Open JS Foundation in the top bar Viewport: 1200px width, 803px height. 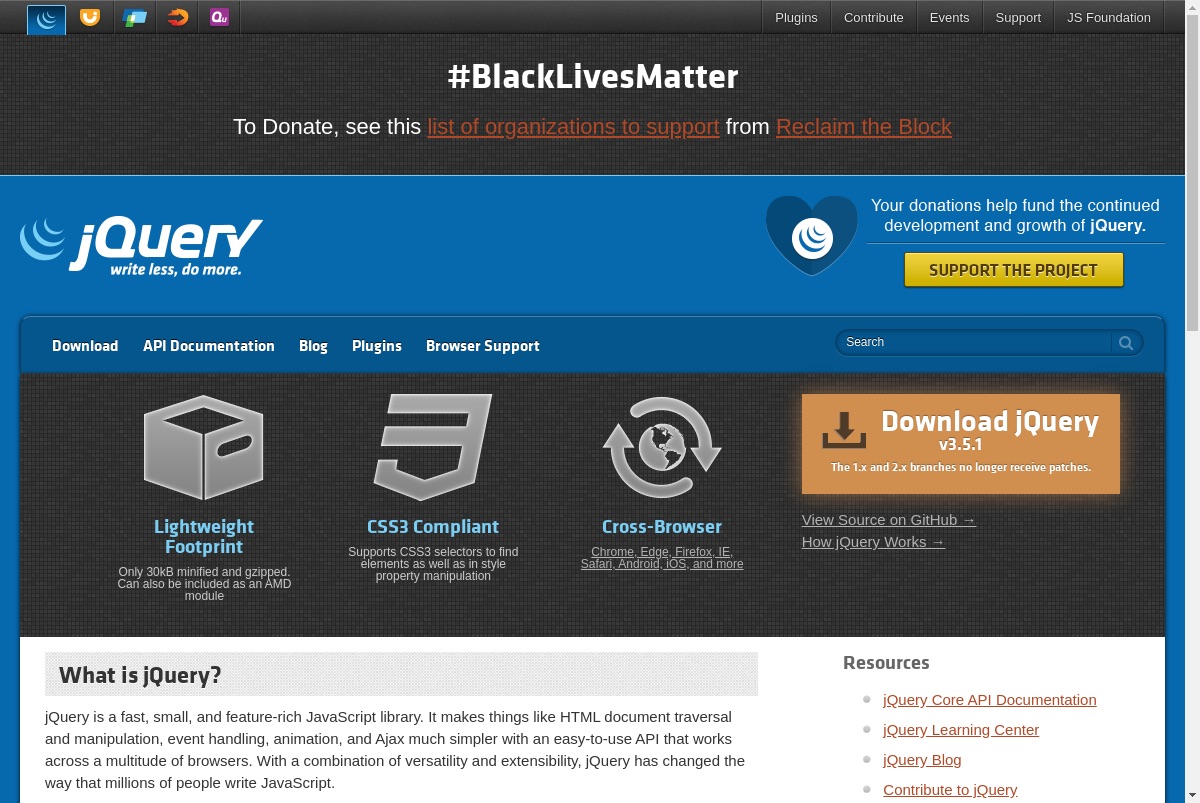pos(1108,17)
